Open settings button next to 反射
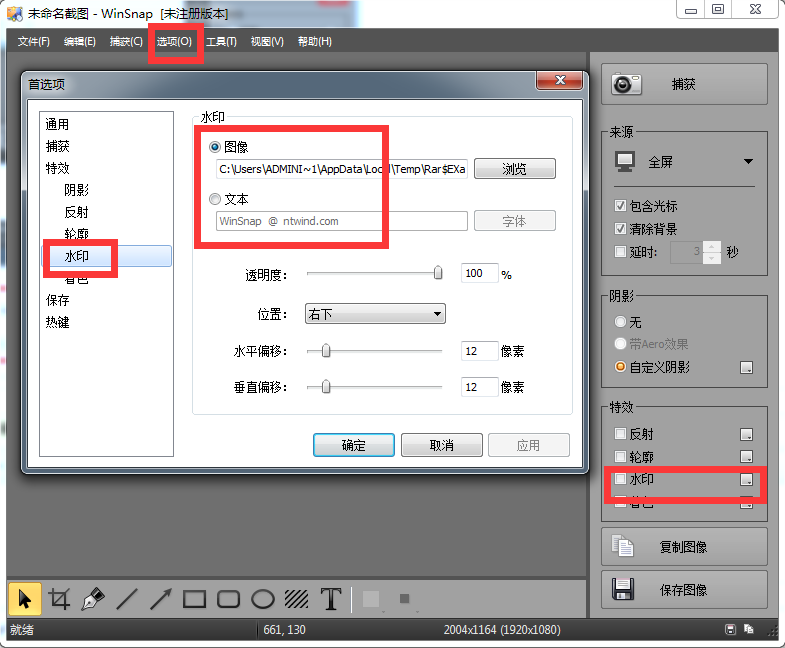 pos(746,434)
